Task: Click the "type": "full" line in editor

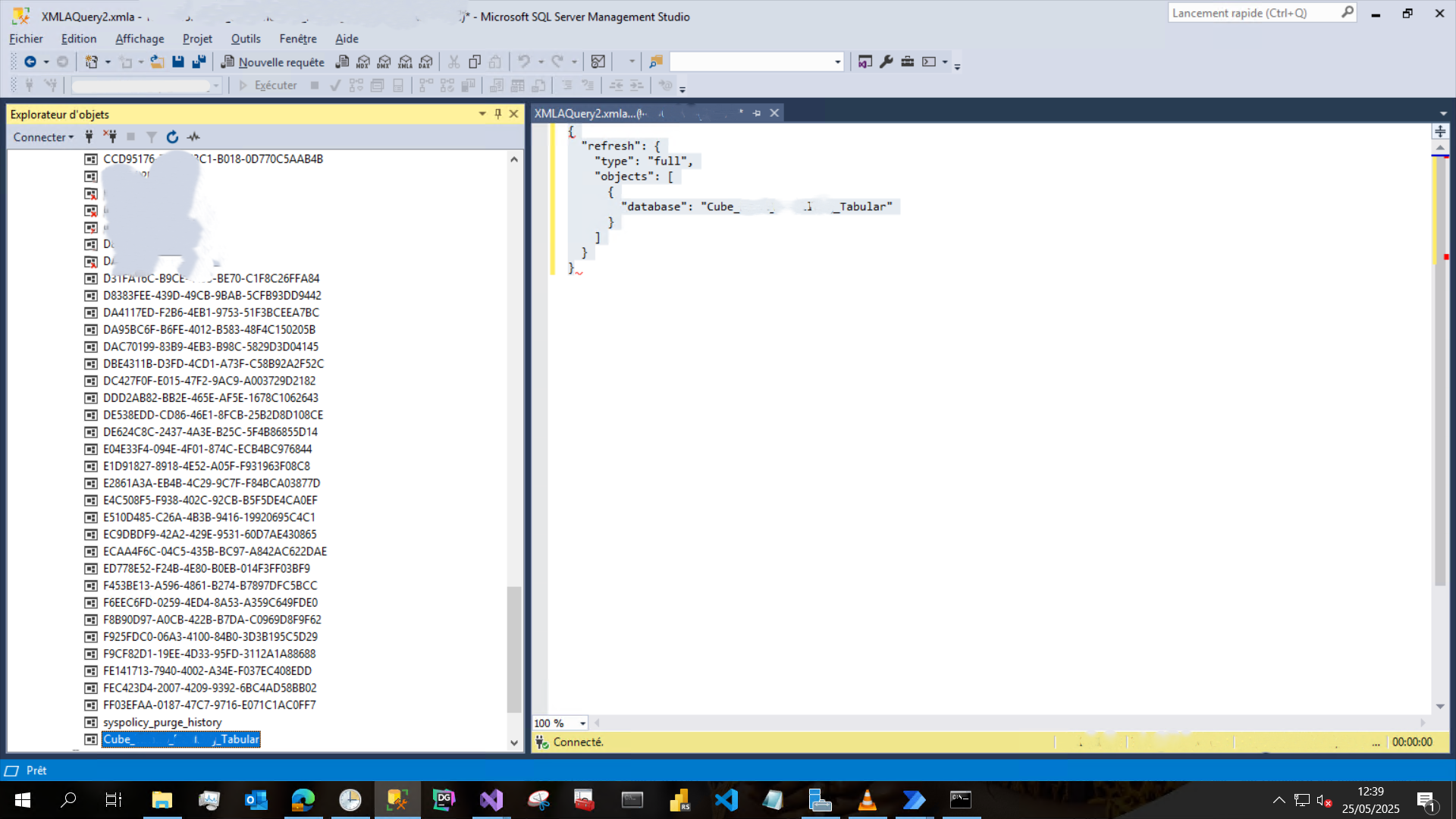Action: 643,162
